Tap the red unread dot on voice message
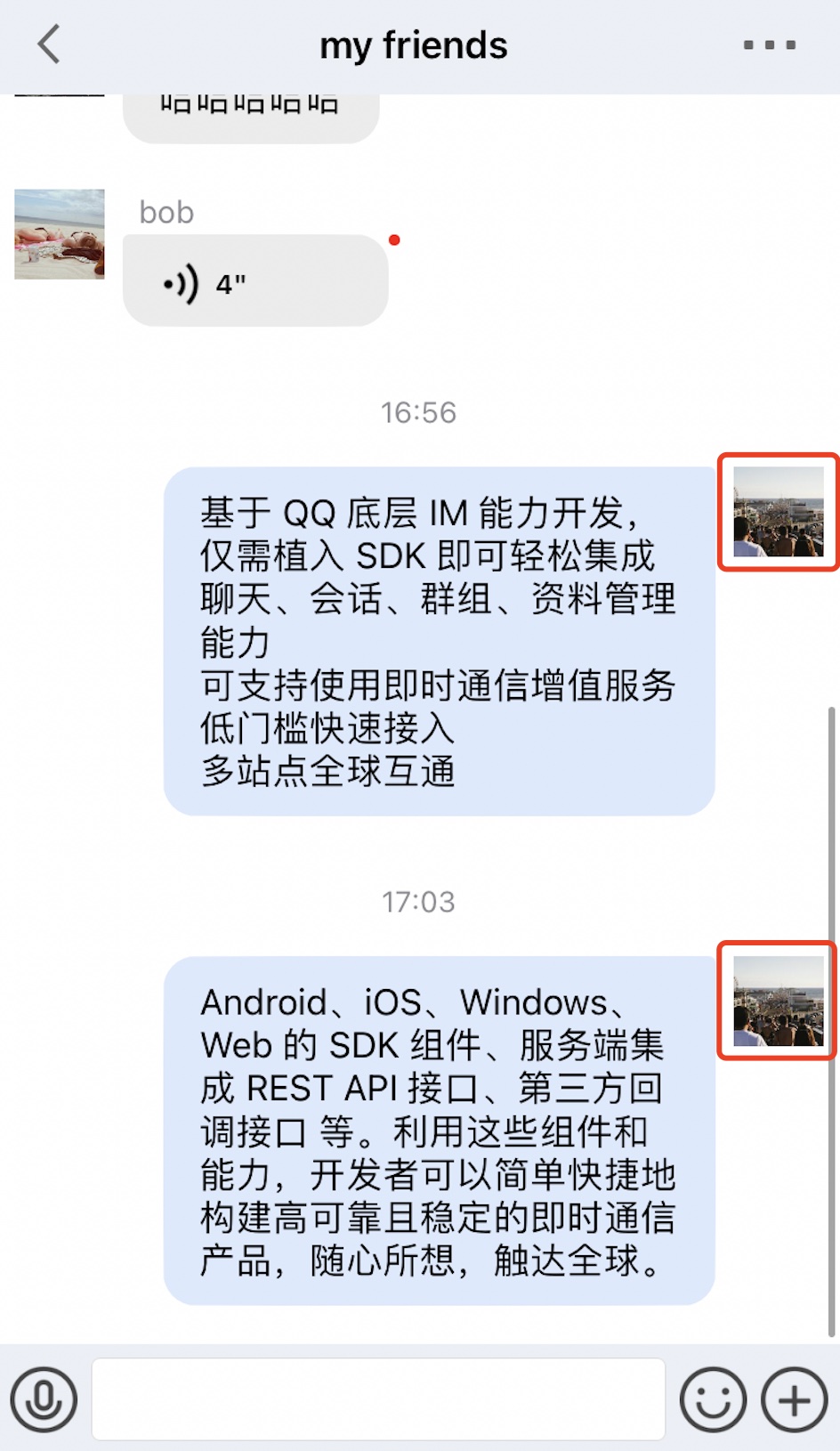Image resolution: width=840 pixels, height=1451 pixels. point(394,240)
